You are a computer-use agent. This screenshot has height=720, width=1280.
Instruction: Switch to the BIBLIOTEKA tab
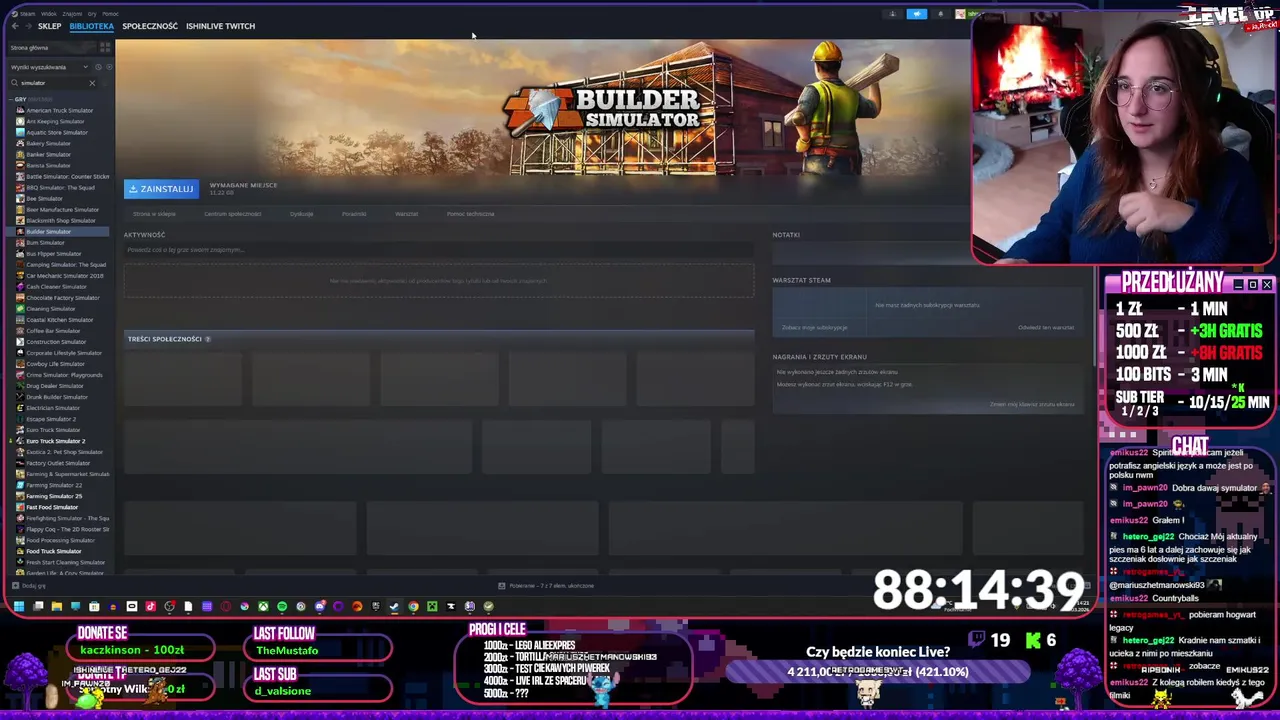pyautogui.click(x=92, y=26)
